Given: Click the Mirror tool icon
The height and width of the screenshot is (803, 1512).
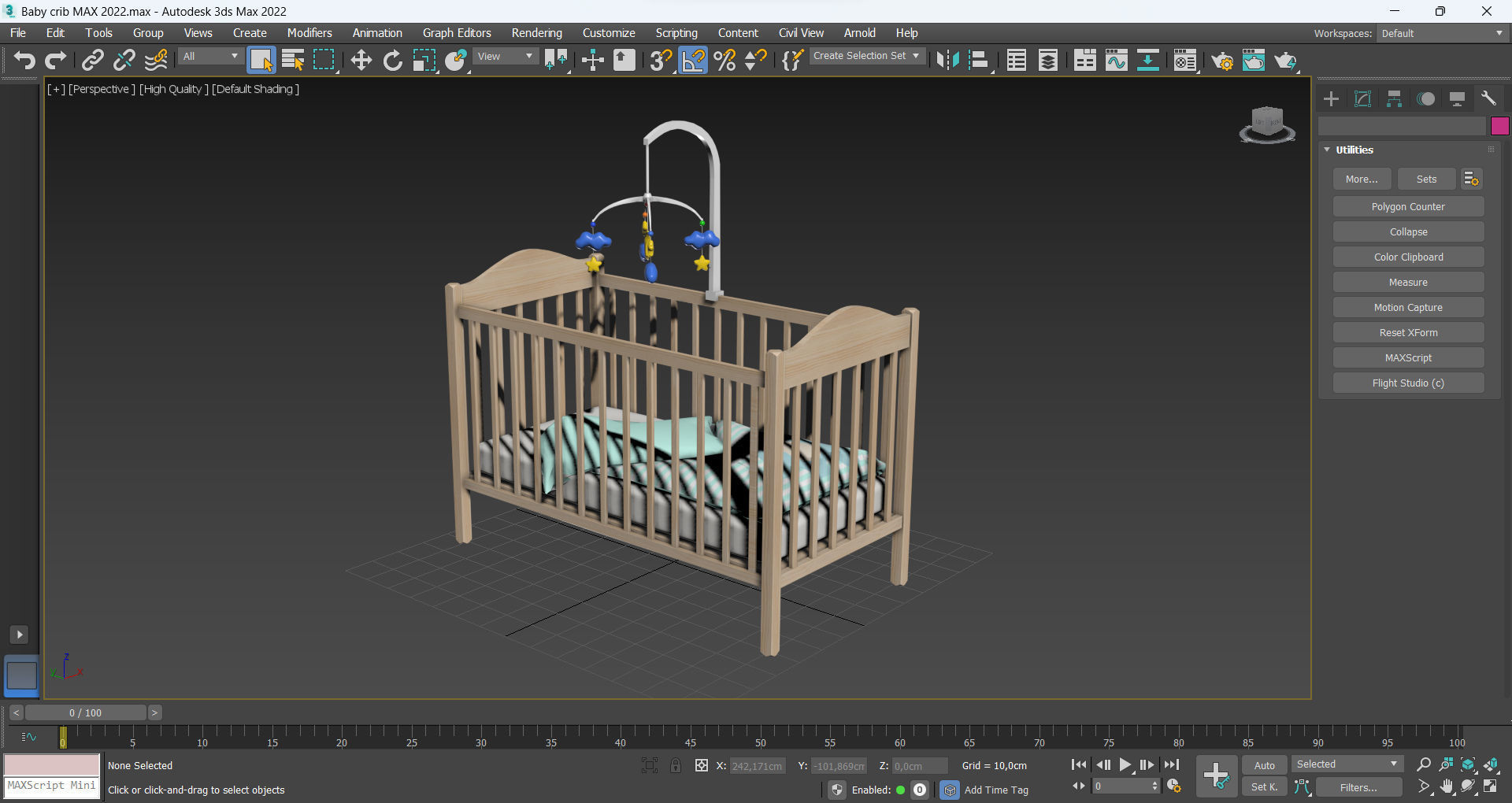Looking at the screenshot, I should 947,61.
